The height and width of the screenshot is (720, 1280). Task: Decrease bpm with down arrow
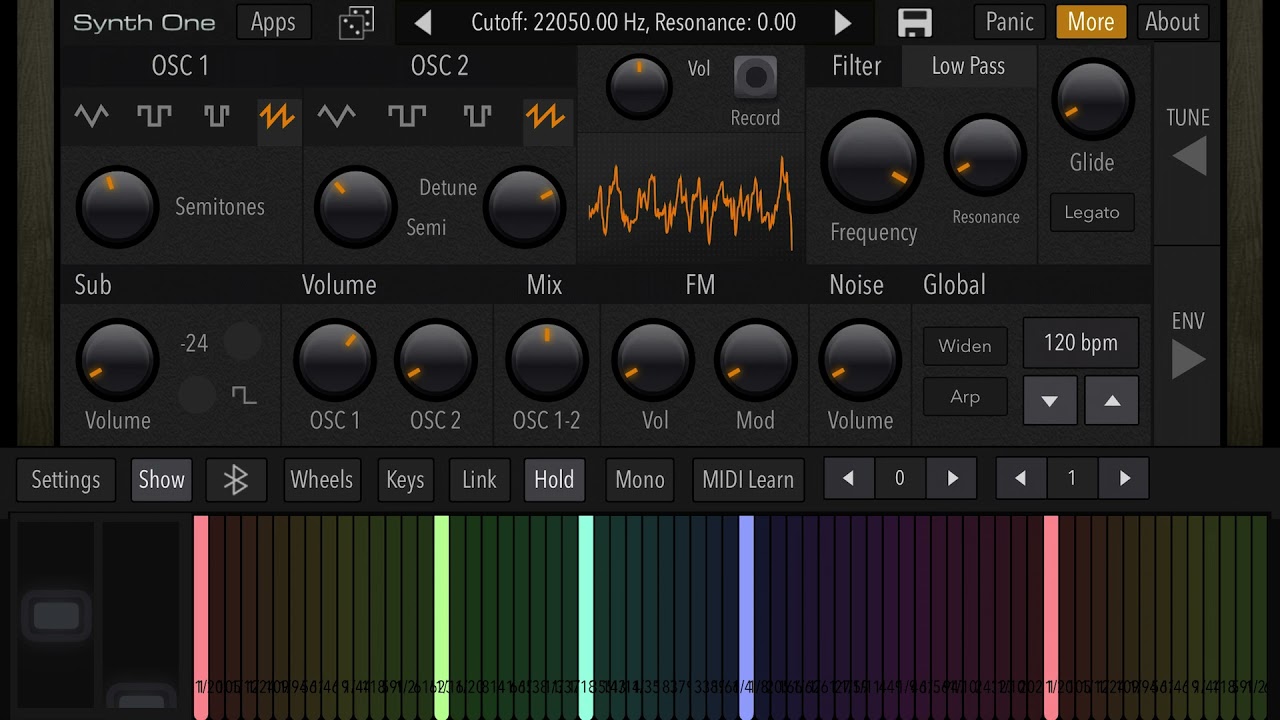point(1050,400)
